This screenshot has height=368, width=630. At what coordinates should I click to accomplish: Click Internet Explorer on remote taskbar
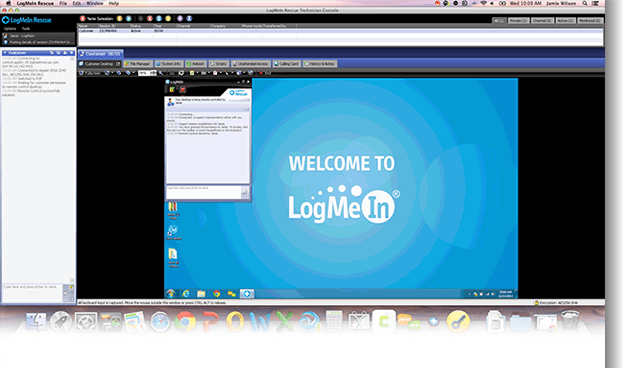(x=186, y=294)
